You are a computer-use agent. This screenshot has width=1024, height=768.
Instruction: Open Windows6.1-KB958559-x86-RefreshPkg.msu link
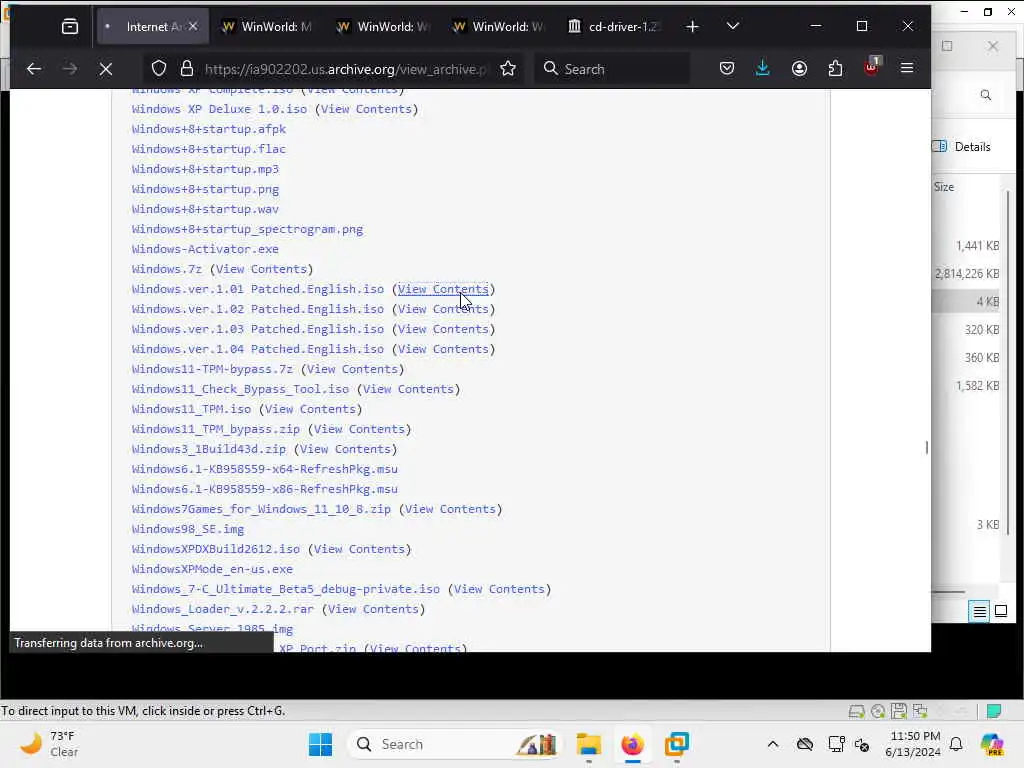264,489
